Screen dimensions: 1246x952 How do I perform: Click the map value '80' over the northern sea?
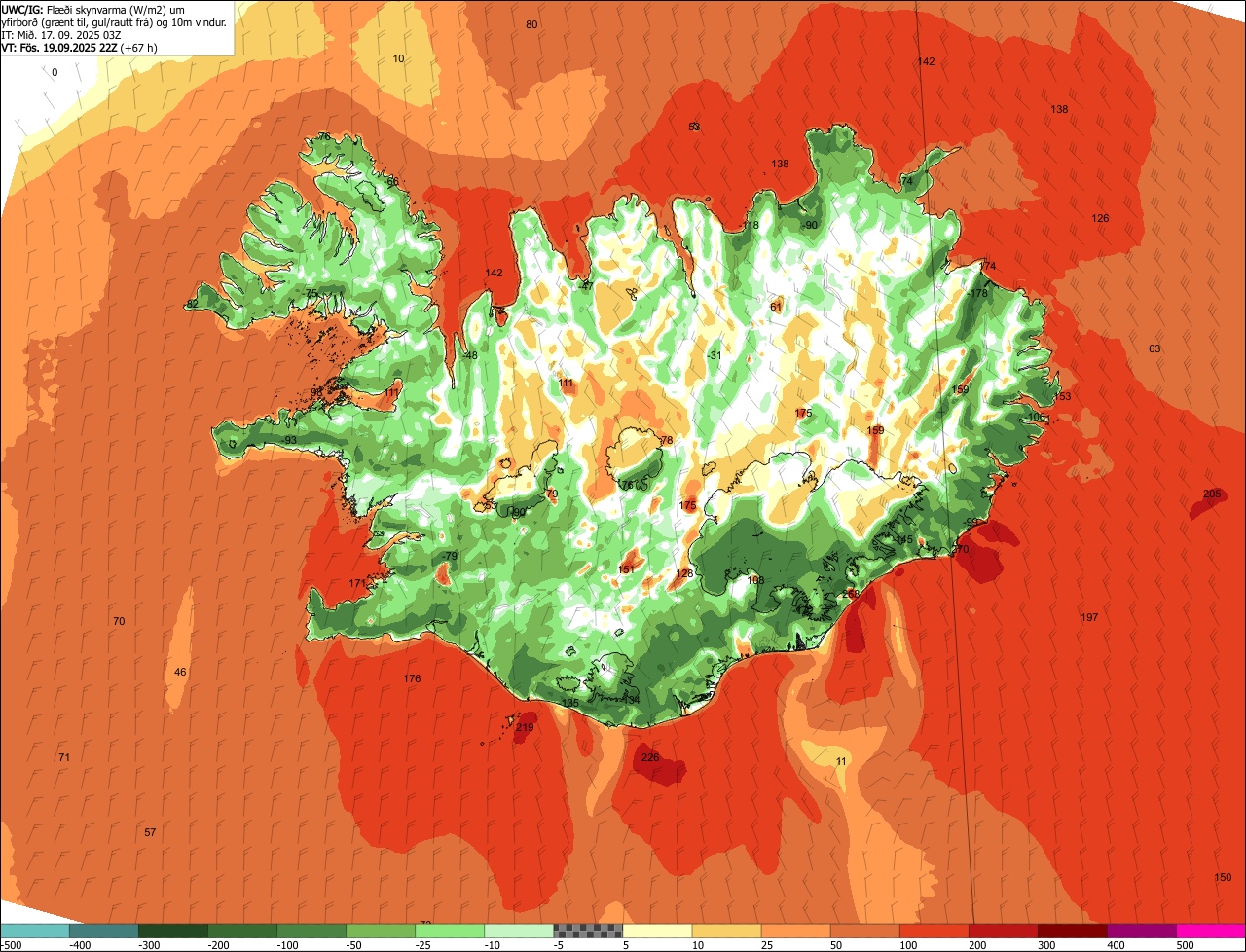point(531,24)
